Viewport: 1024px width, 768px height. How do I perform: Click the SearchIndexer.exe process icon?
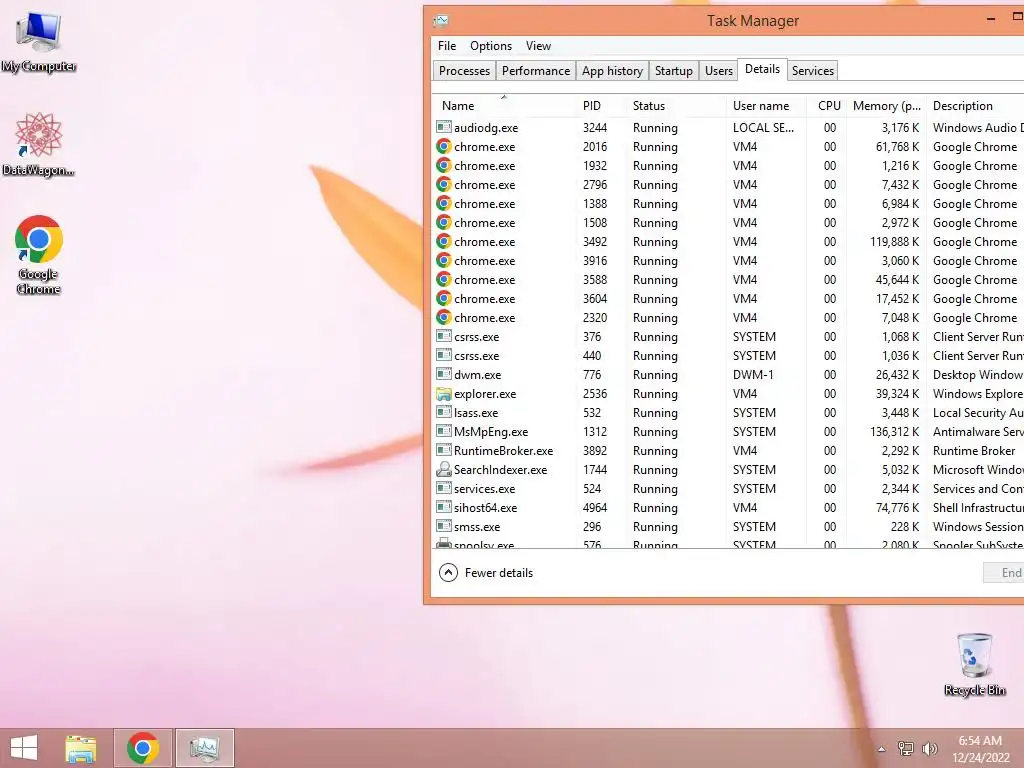click(443, 470)
